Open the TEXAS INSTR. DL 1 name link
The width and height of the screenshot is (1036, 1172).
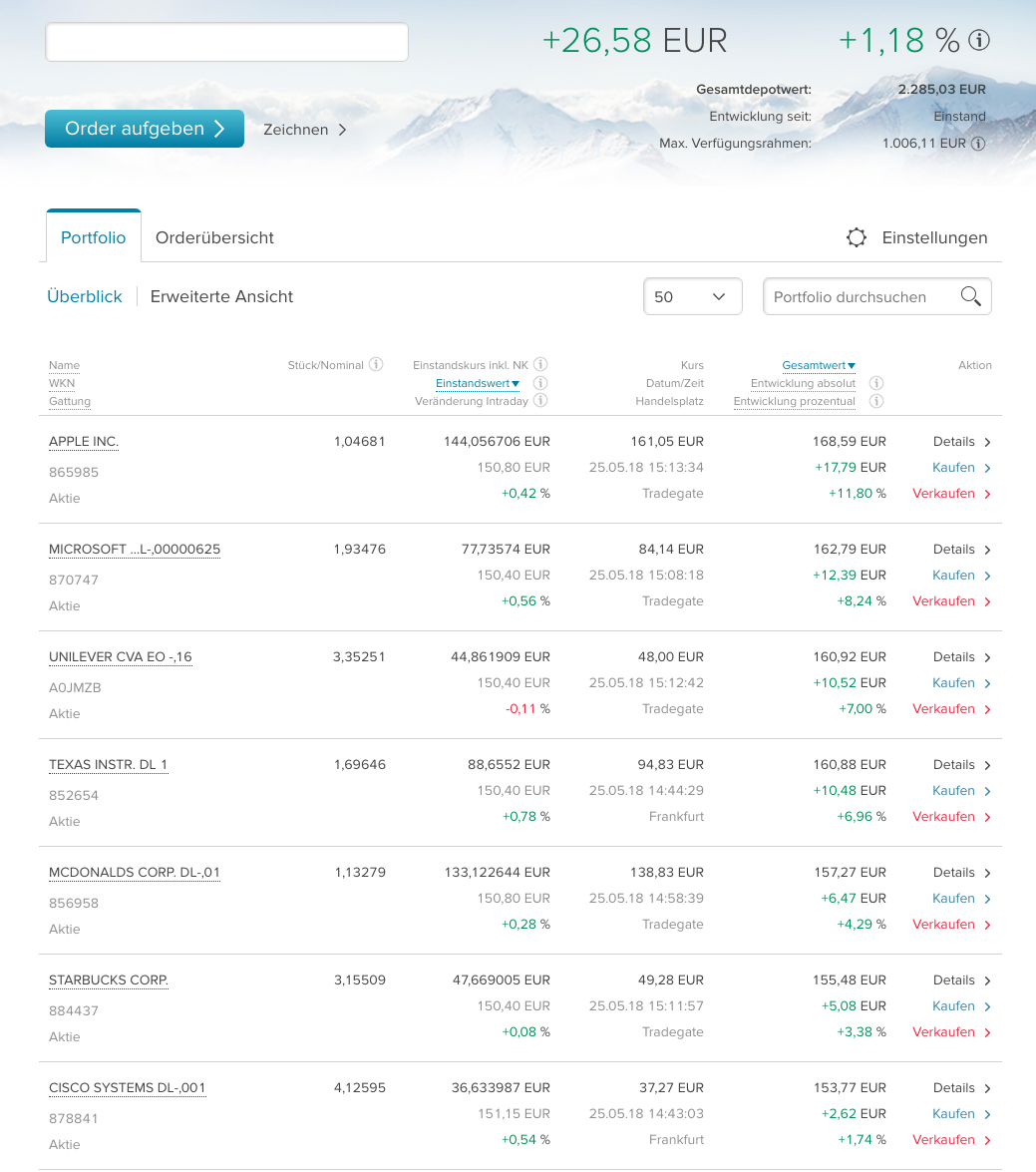tap(109, 765)
